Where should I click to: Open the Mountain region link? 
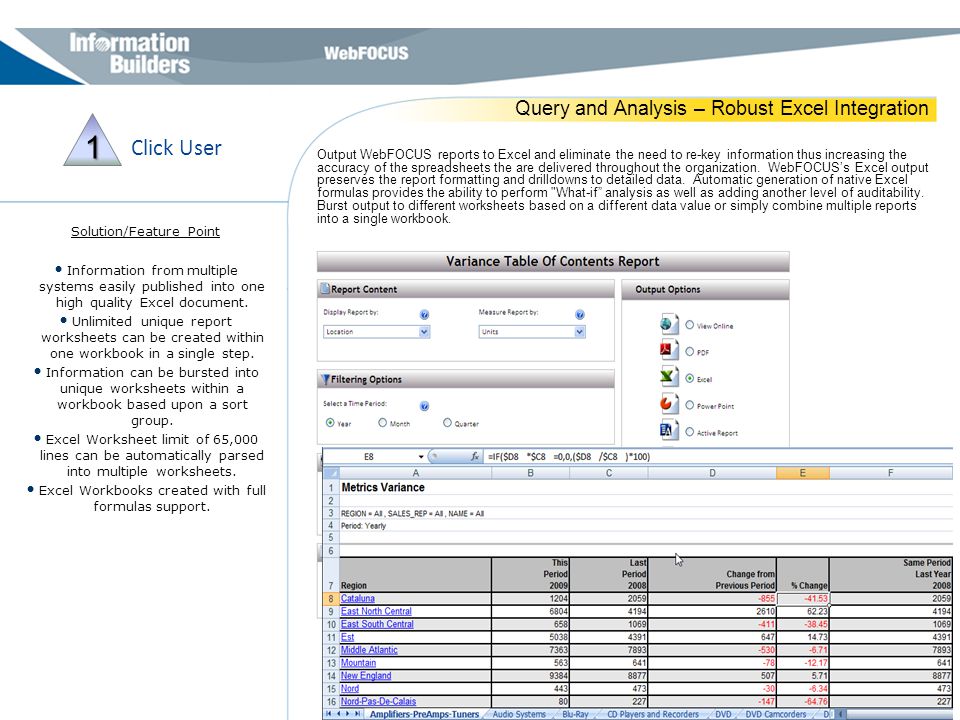(x=358, y=662)
